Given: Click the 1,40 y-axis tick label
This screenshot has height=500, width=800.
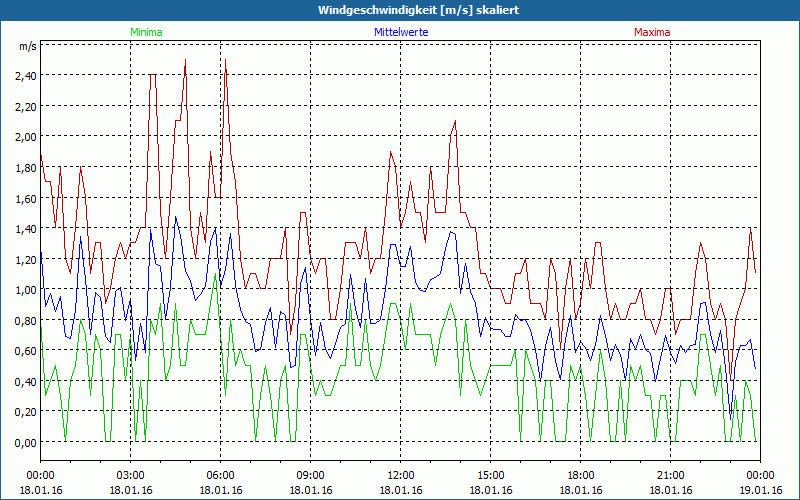Looking at the screenshot, I should click(24, 229).
